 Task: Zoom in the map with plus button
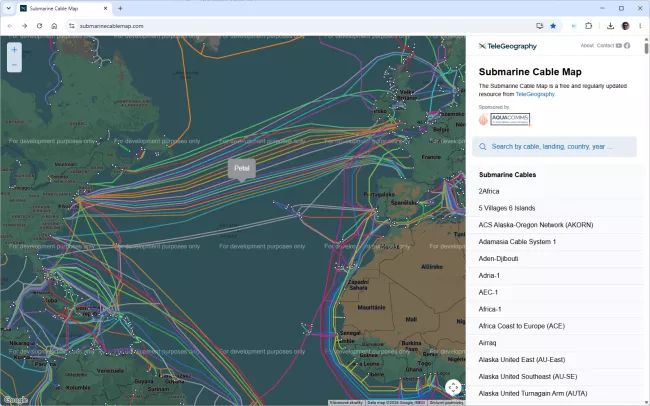(15, 50)
